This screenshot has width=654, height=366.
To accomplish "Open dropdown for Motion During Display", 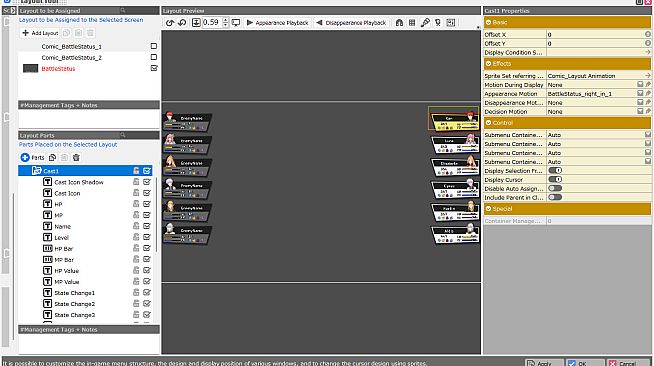I will tap(640, 85).
